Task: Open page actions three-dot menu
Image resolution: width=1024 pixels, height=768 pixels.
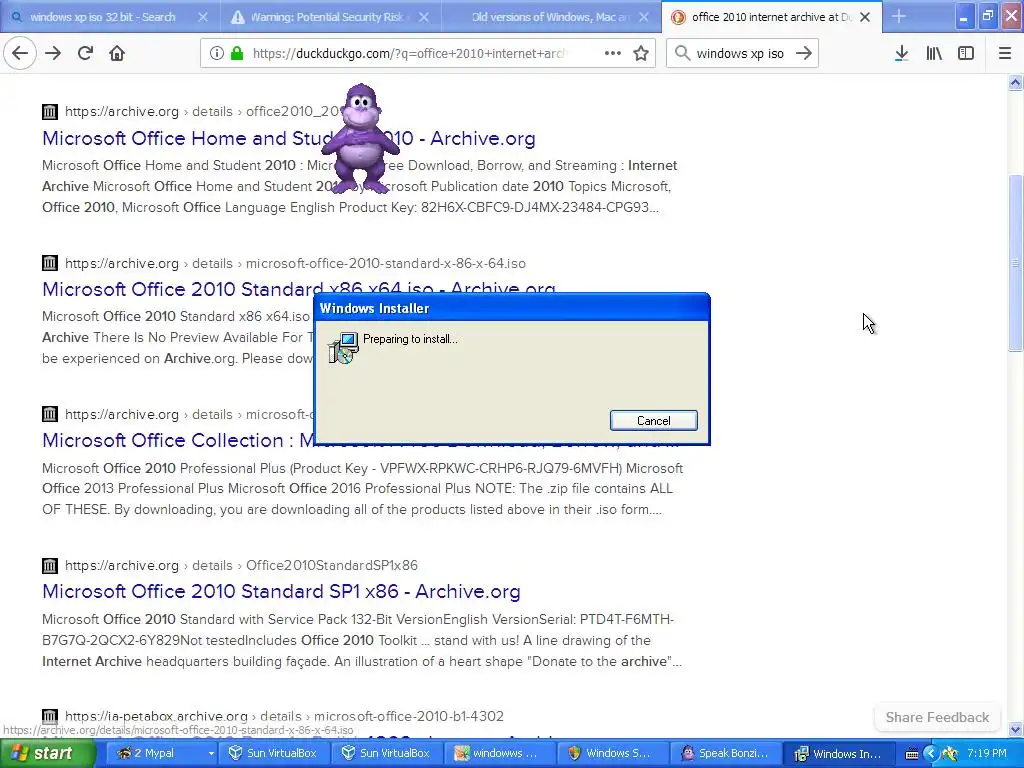Action: (x=613, y=53)
